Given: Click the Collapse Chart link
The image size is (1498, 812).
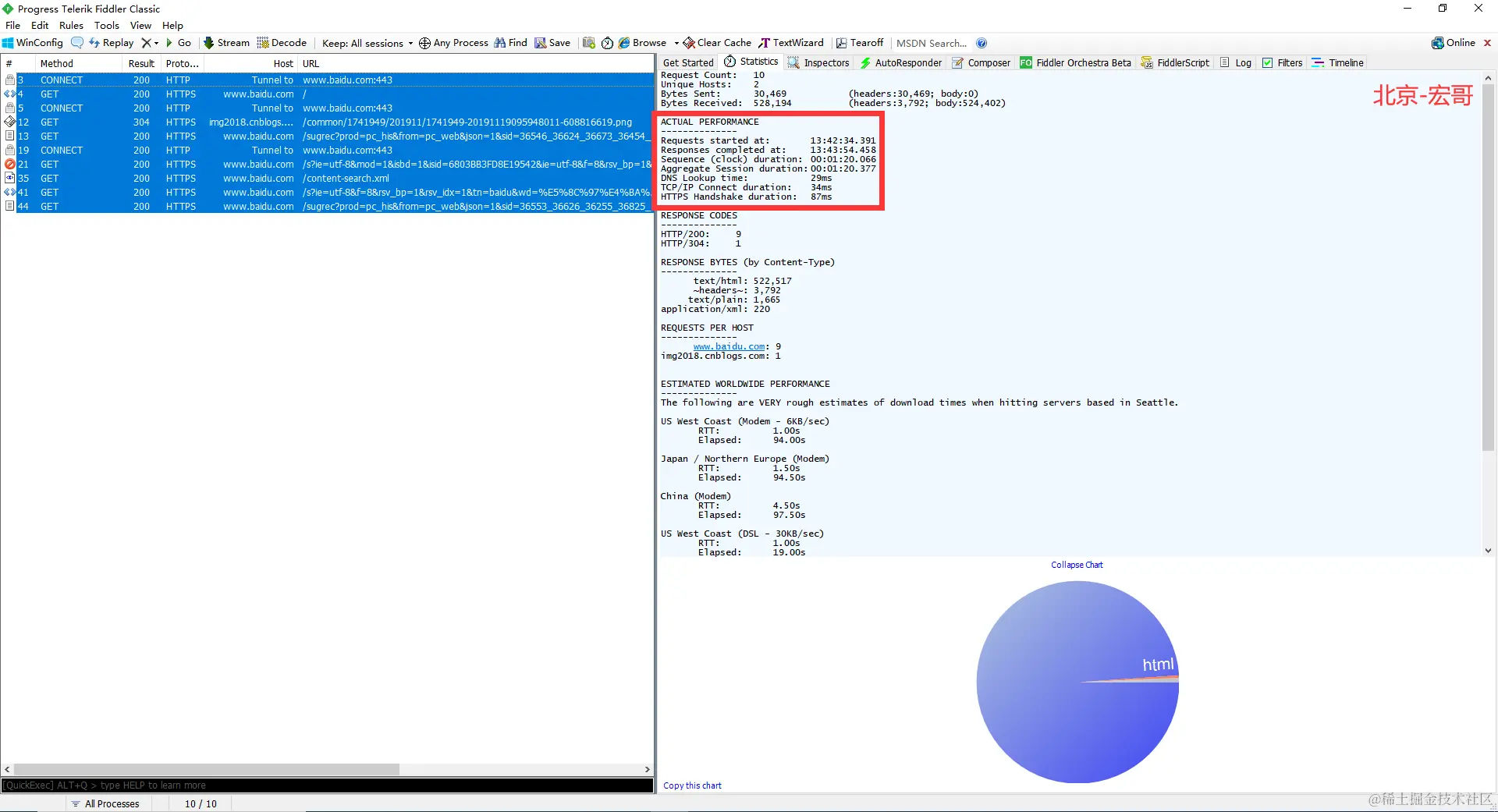Looking at the screenshot, I should coord(1077,565).
